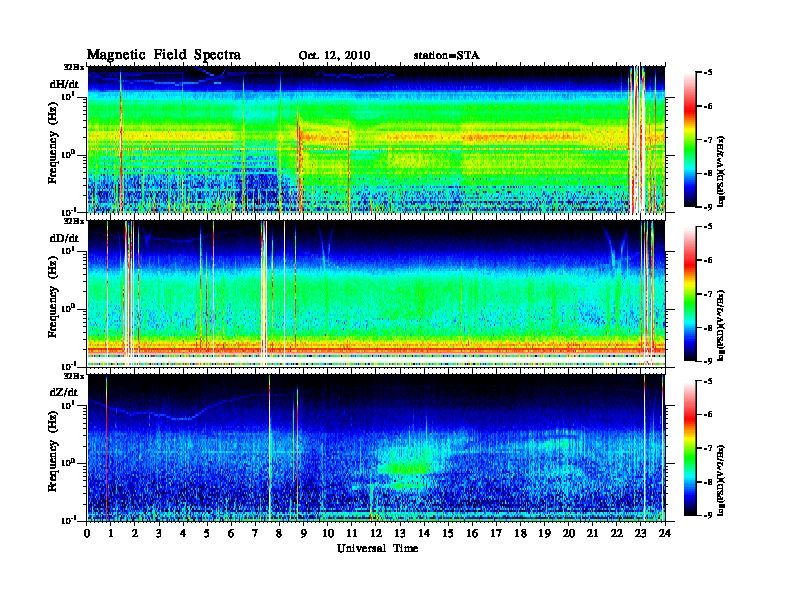
Task: Click the "-8" value on dZ/dt color scale
Action: pyautogui.click(x=708, y=481)
